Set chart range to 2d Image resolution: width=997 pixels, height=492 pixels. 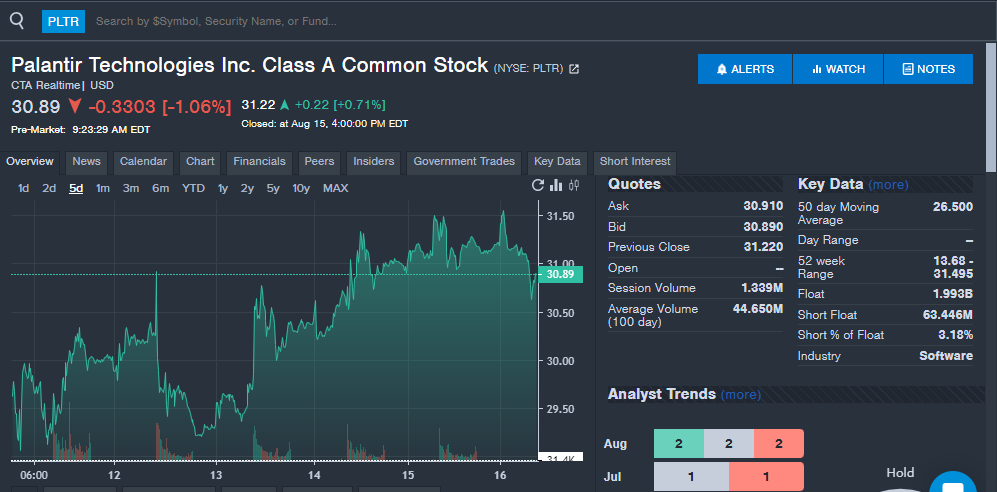[49, 188]
